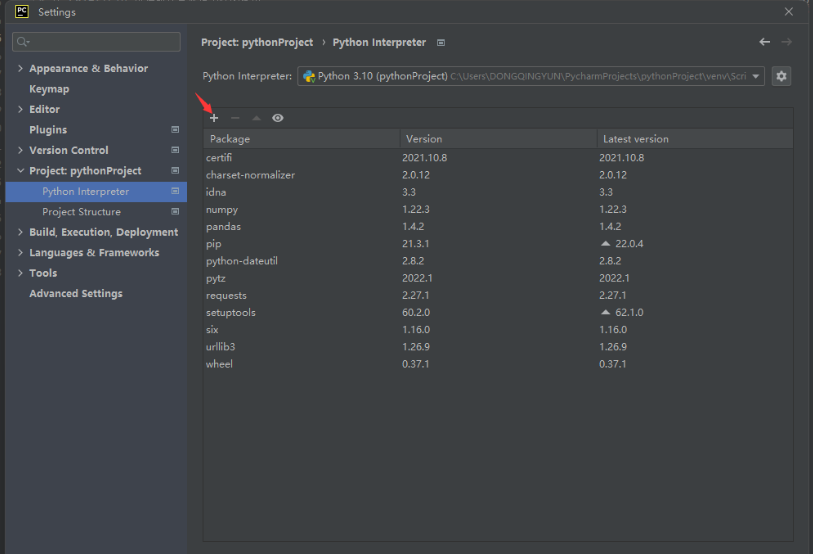
Task: Select the pytz package row
Action: (498, 278)
